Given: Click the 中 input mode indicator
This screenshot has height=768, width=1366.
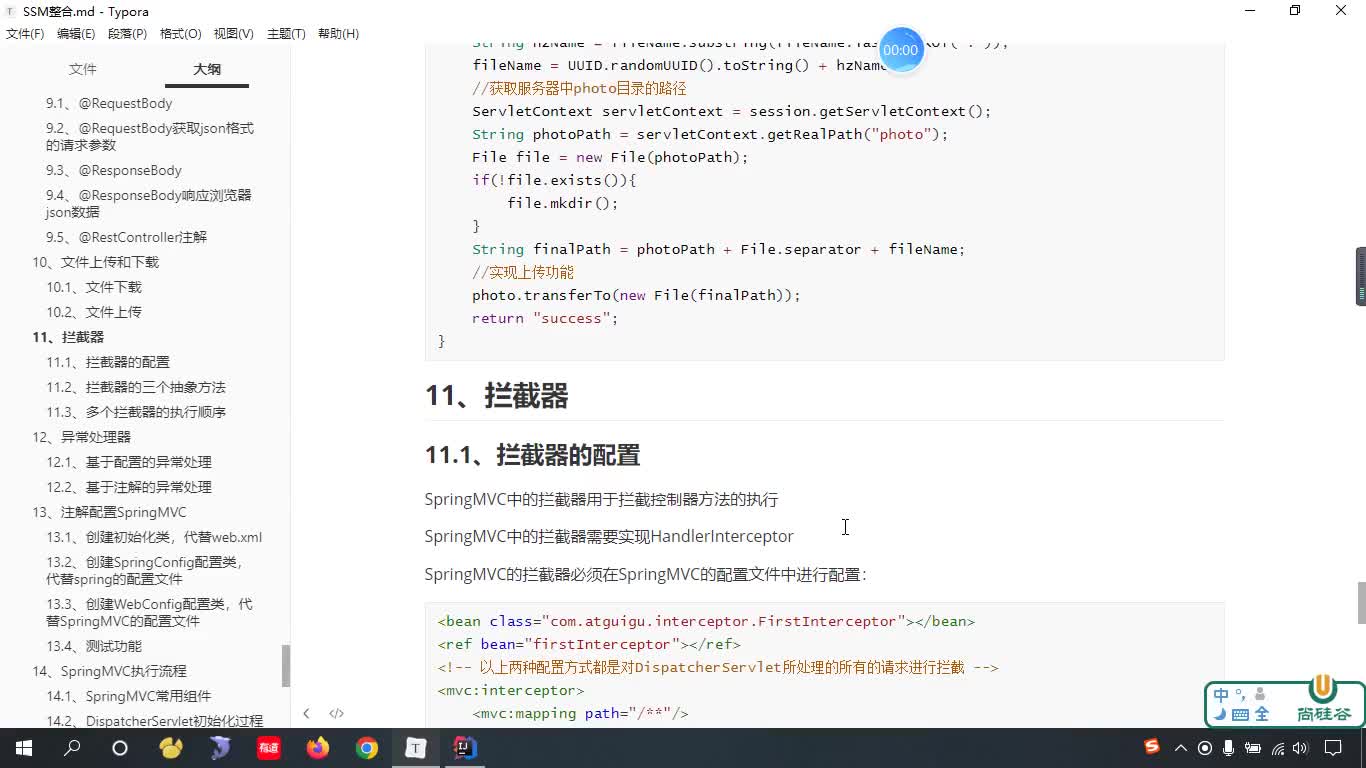Looking at the screenshot, I should (1221, 695).
